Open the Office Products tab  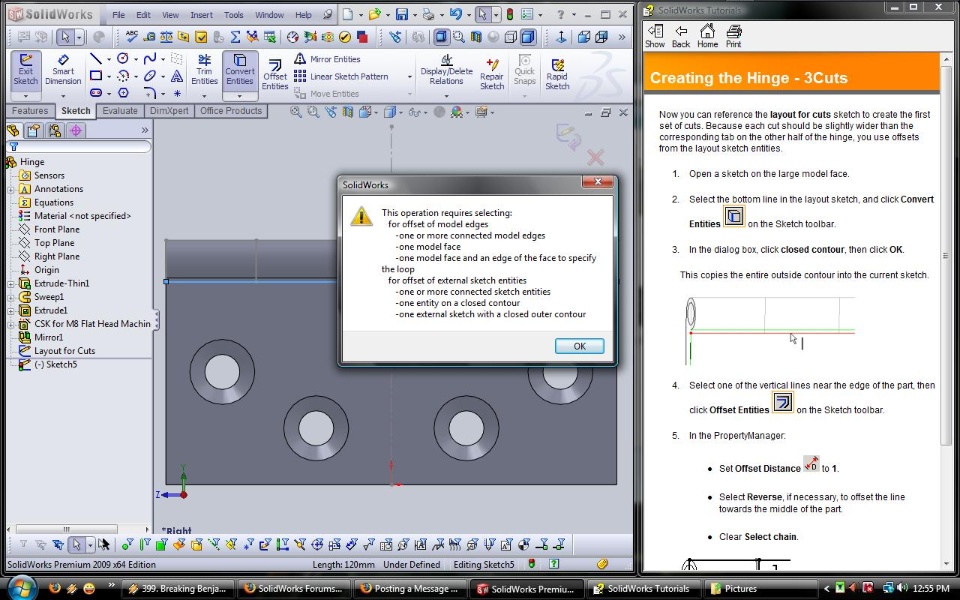[x=231, y=111]
